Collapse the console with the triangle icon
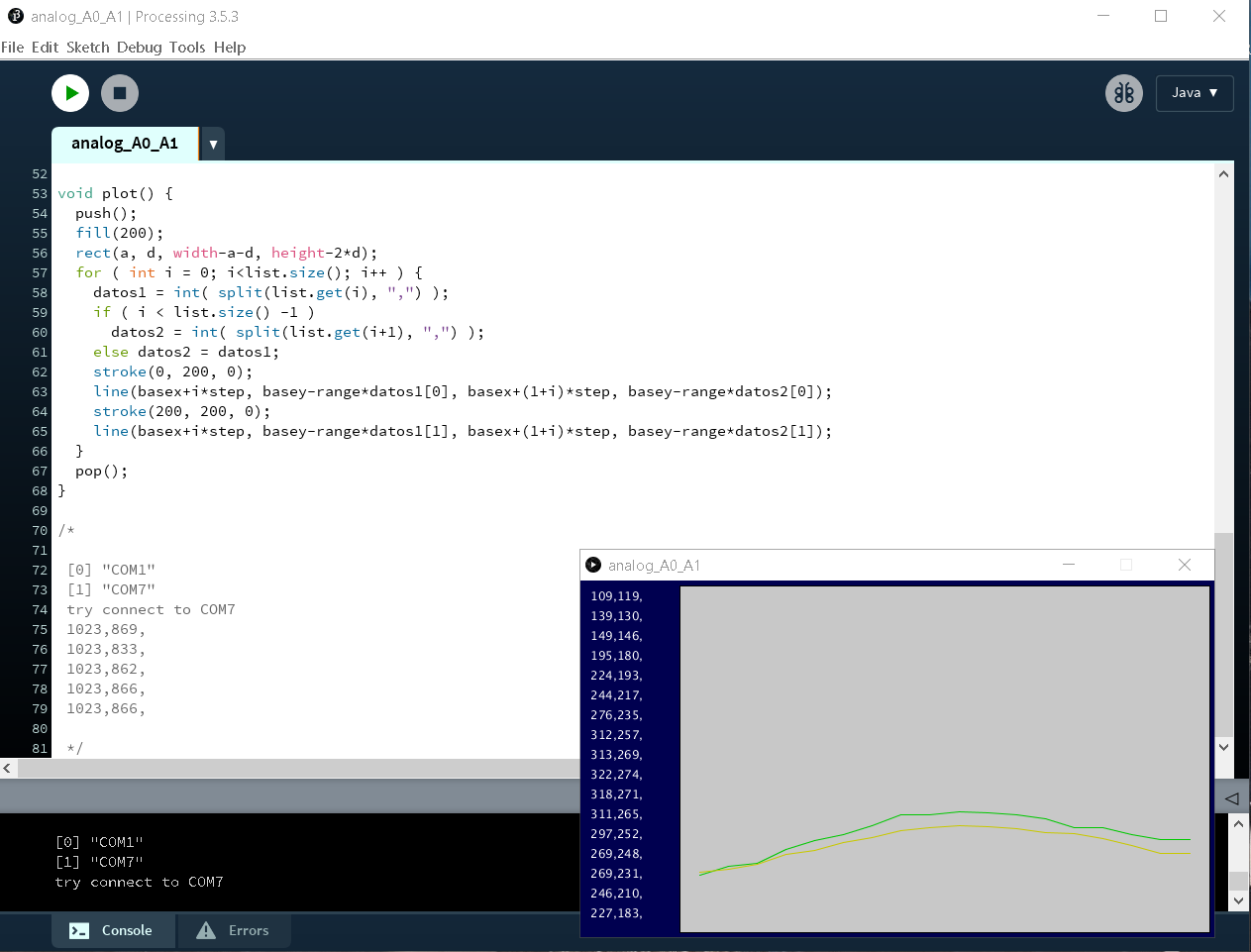 click(x=1231, y=797)
